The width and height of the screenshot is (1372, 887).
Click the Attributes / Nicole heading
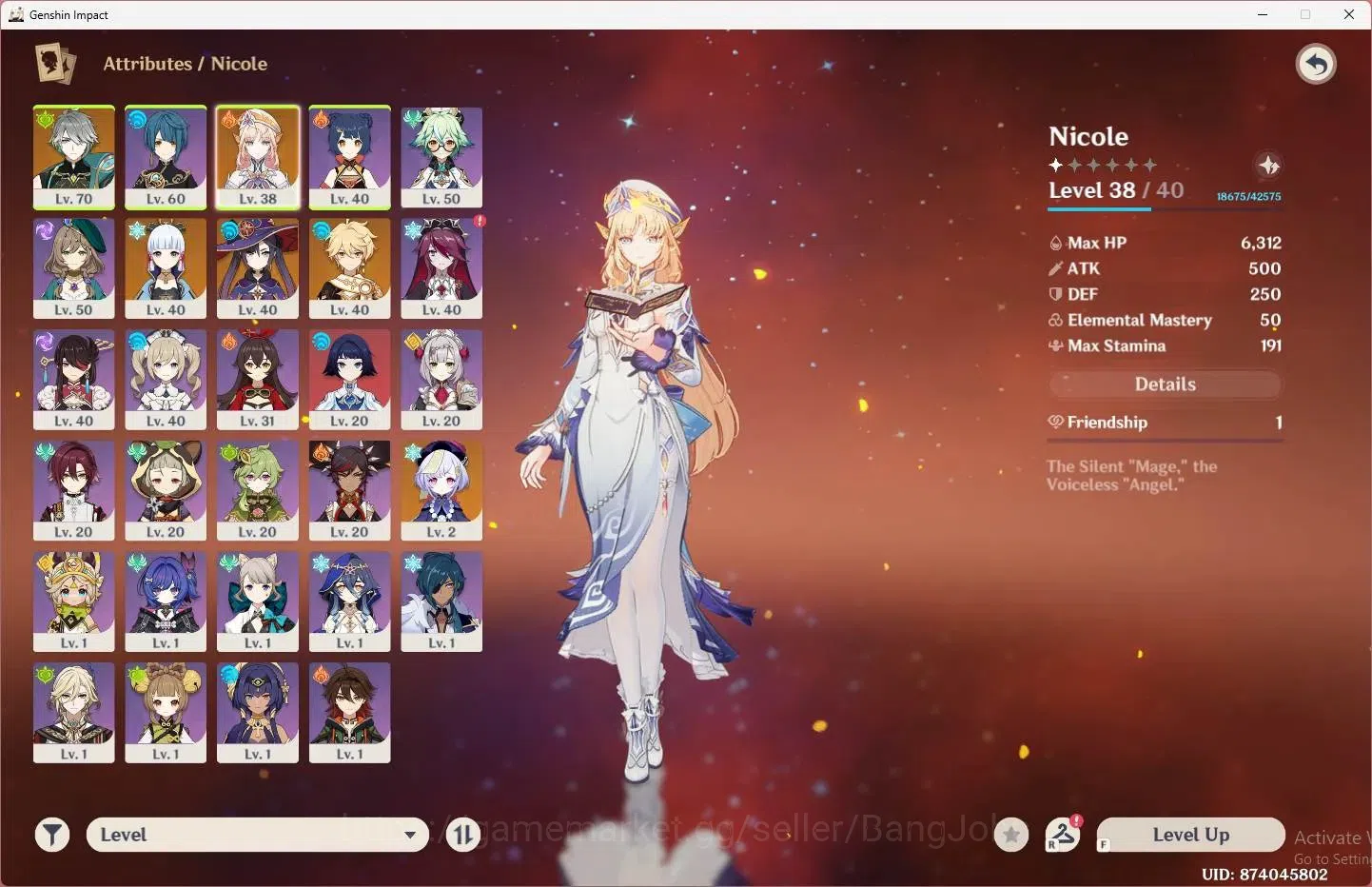(185, 64)
